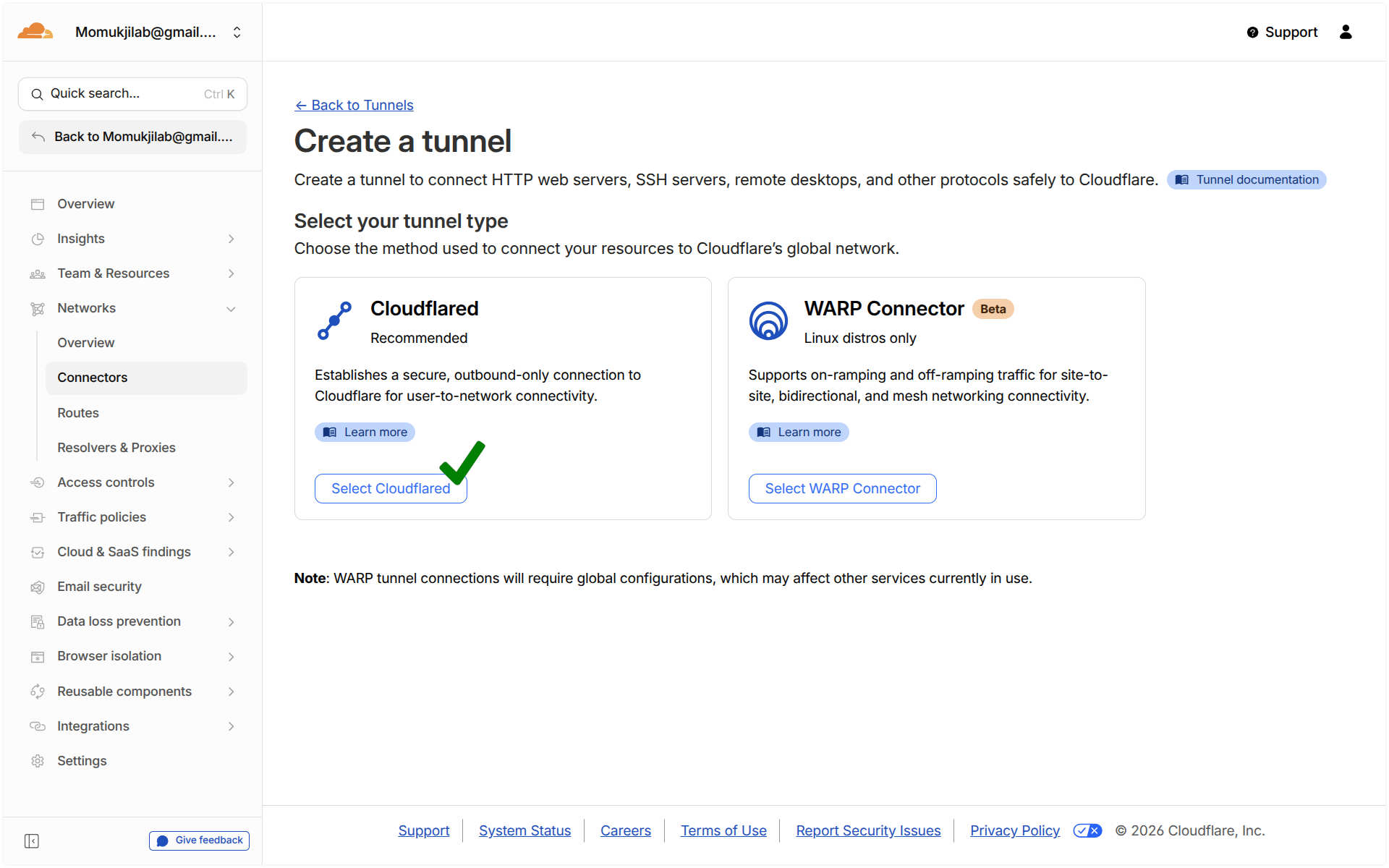Click the Cloudflared tunnel icon

click(x=334, y=320)
